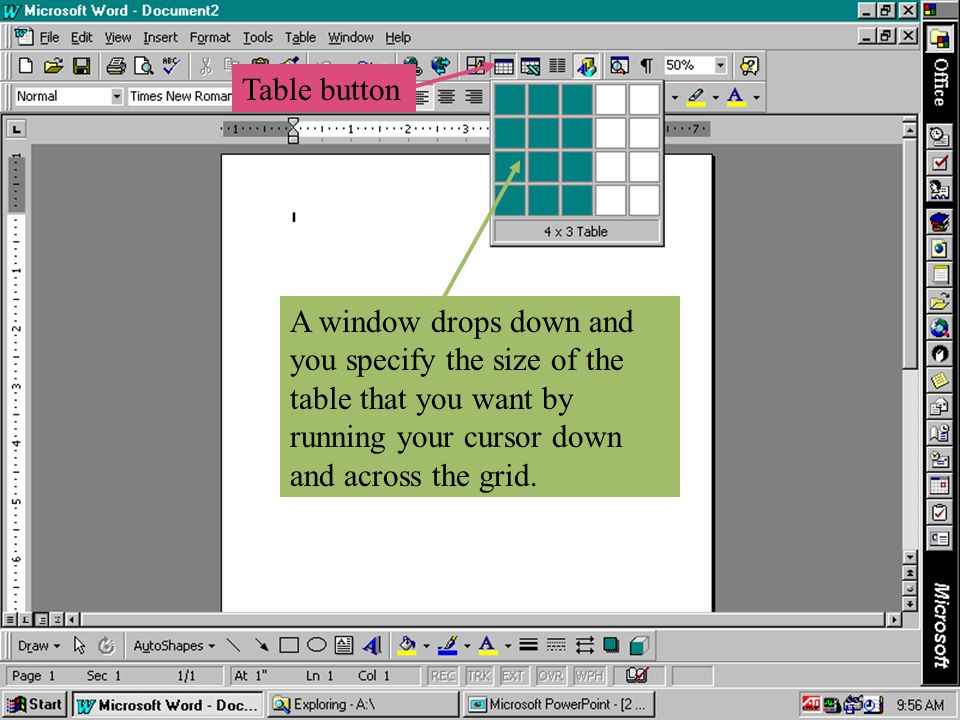
Task: Open the Line Color dropdown arrow
Action: (467, 646)
